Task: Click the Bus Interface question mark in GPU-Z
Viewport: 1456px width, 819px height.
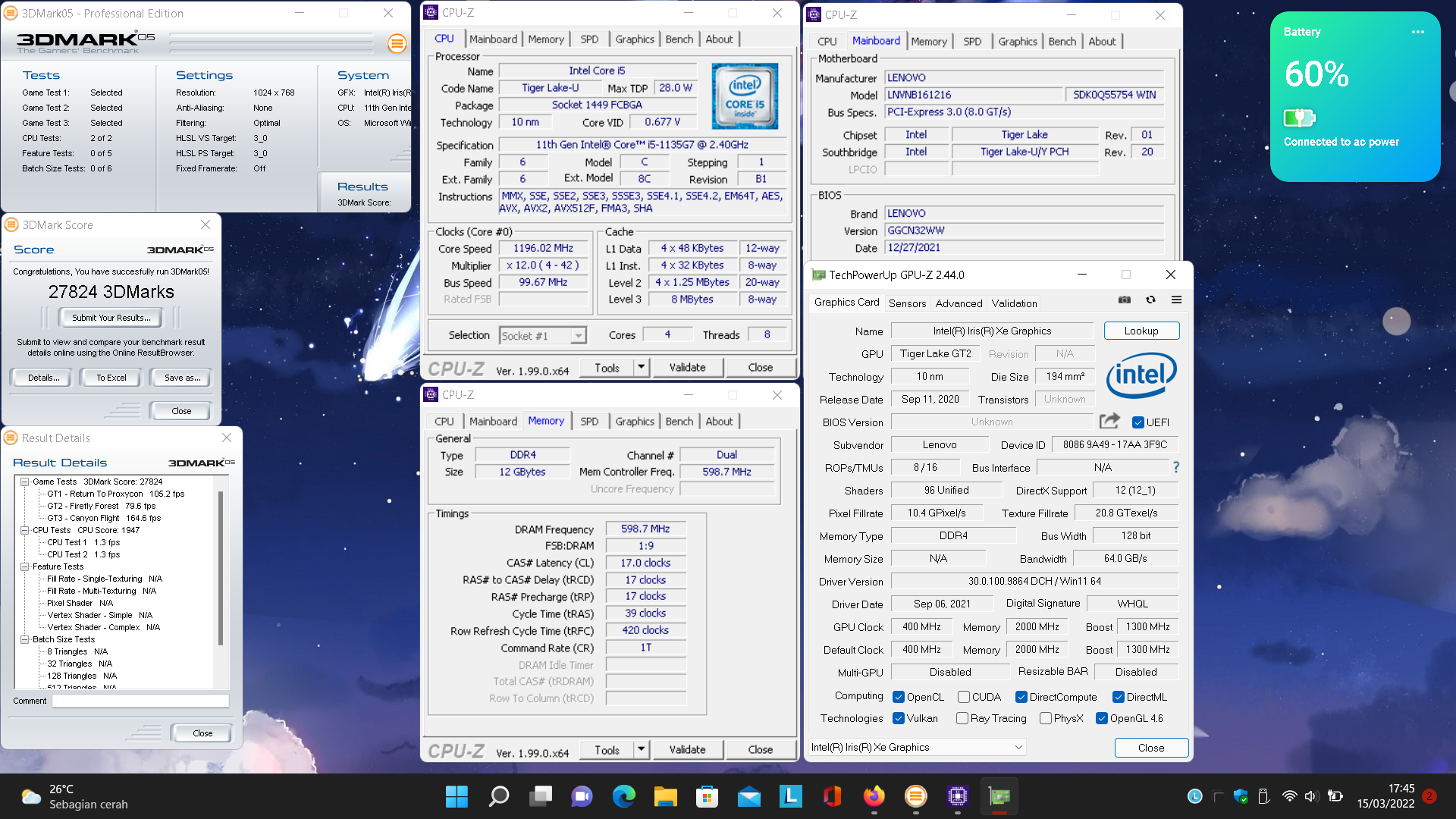Action: point(1176,467)
